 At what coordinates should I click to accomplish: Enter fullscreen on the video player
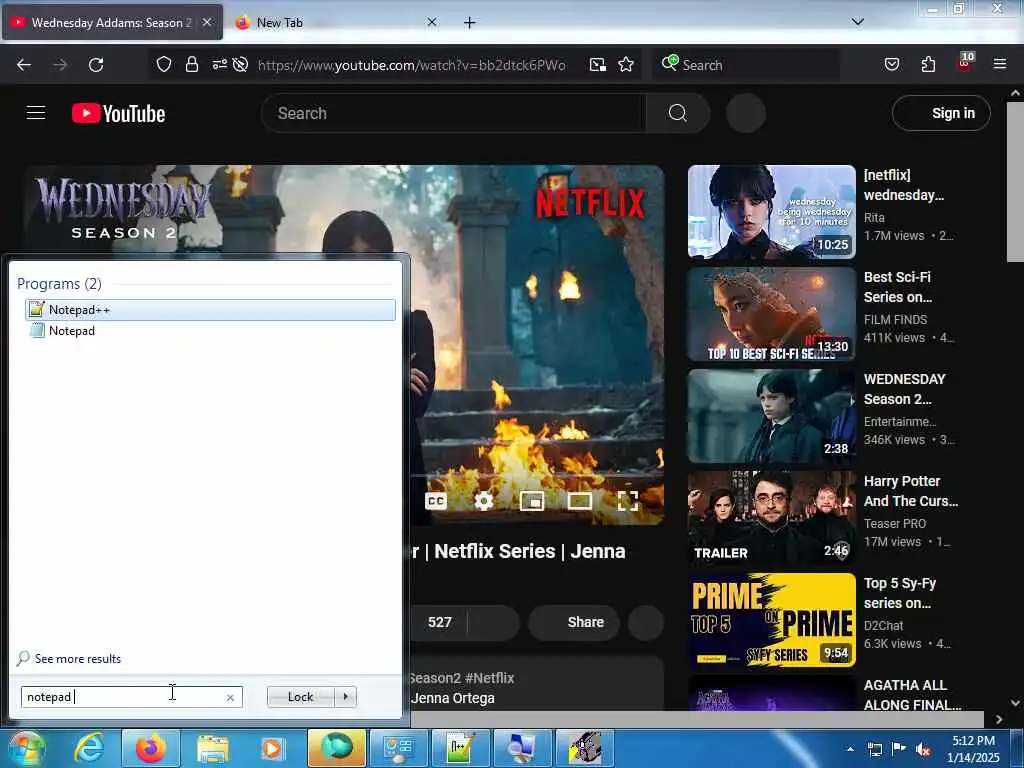coord(628,501)
